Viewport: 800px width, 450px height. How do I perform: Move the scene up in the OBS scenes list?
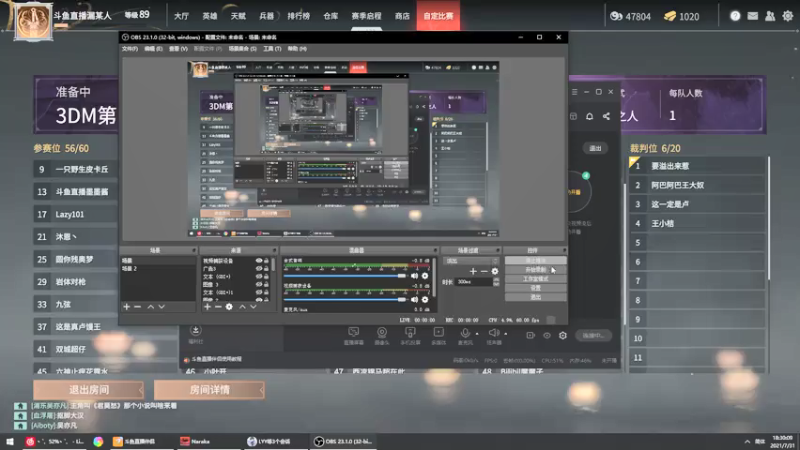click(x=151, y=307)
